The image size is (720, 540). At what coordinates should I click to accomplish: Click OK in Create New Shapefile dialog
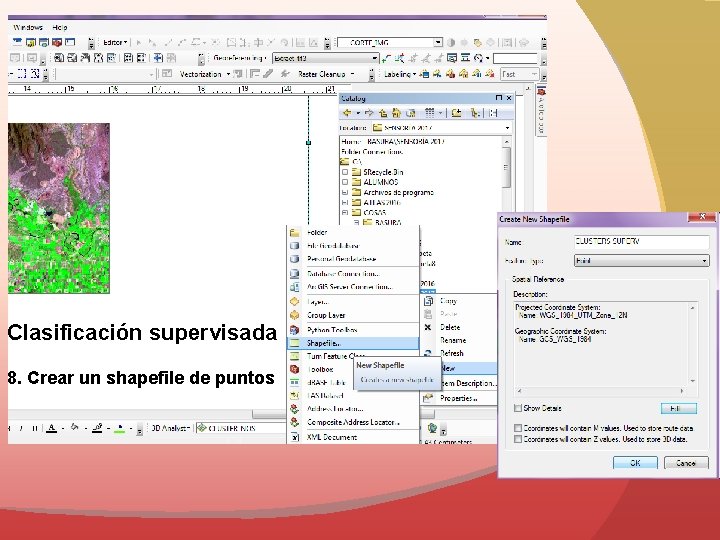coord(635,463)
